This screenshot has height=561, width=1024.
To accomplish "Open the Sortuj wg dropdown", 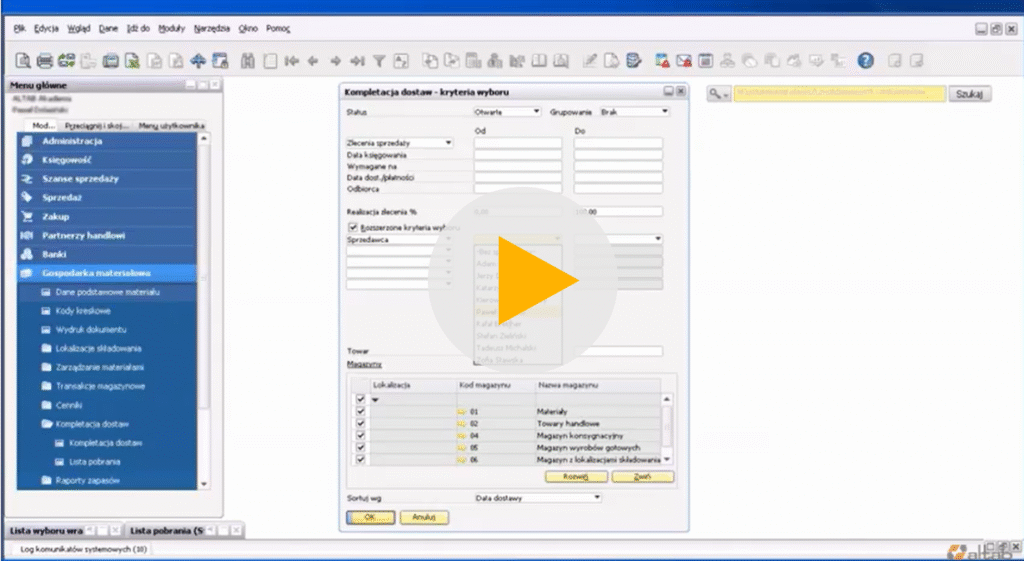I will pyautogui.click(x=538, y=496).
